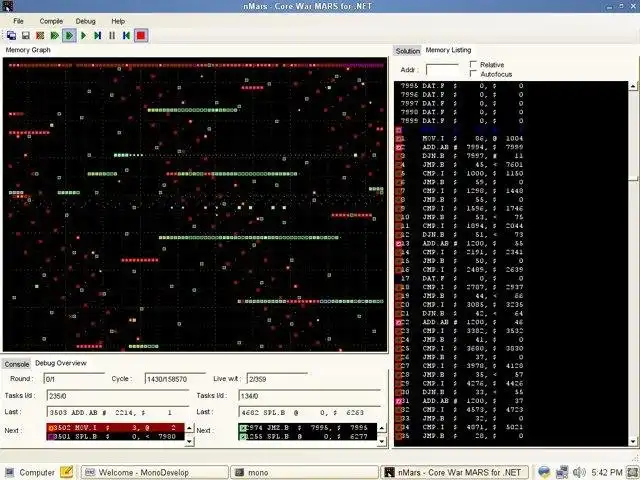Open the File menu
Viewport: 640px width, 480px height.
tap(18, 21)
